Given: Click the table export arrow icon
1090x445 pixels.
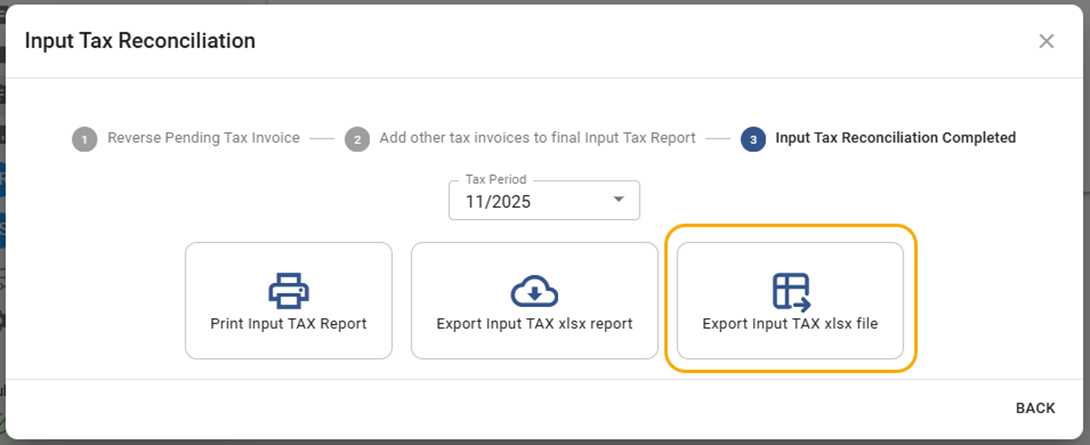Looking at the screenshot, I should click(790, 289).
